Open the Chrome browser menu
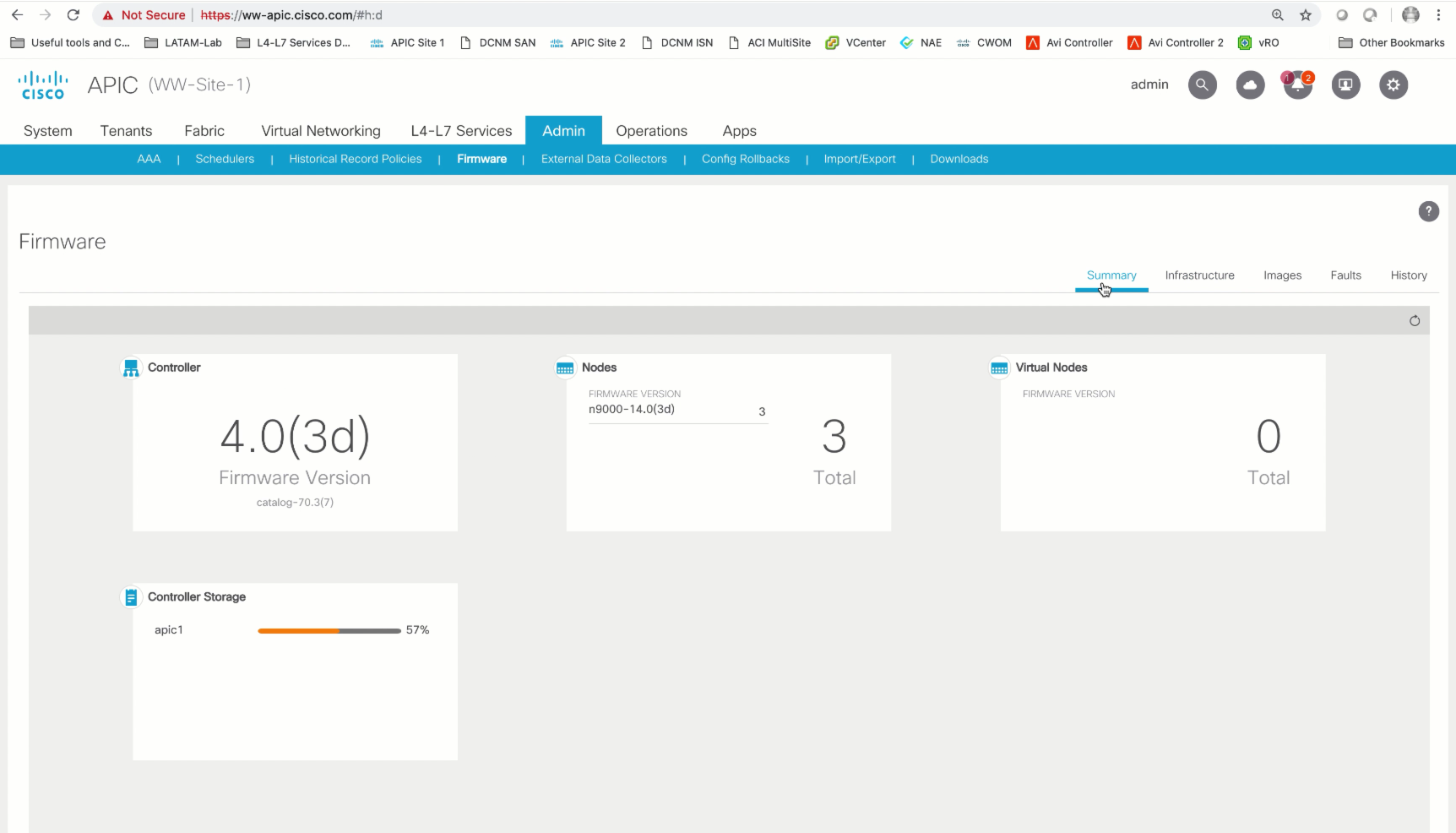Image resolution: width=1456 pixels, height=833 pixels. tap(1438, 14)
